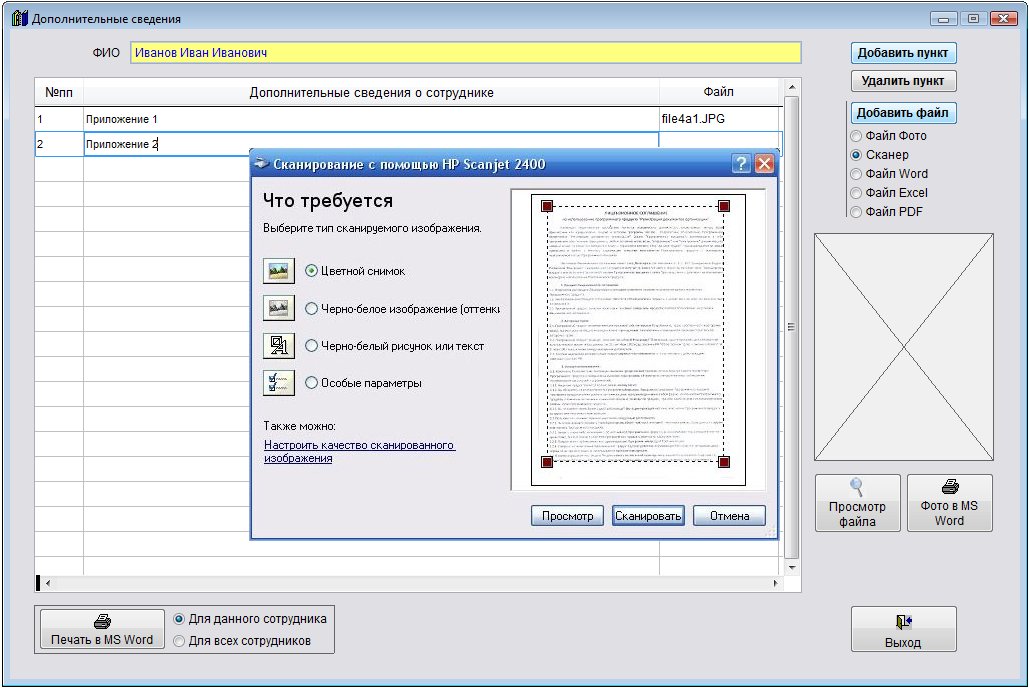Select the Файл Word radio option

tap(856, 174)
